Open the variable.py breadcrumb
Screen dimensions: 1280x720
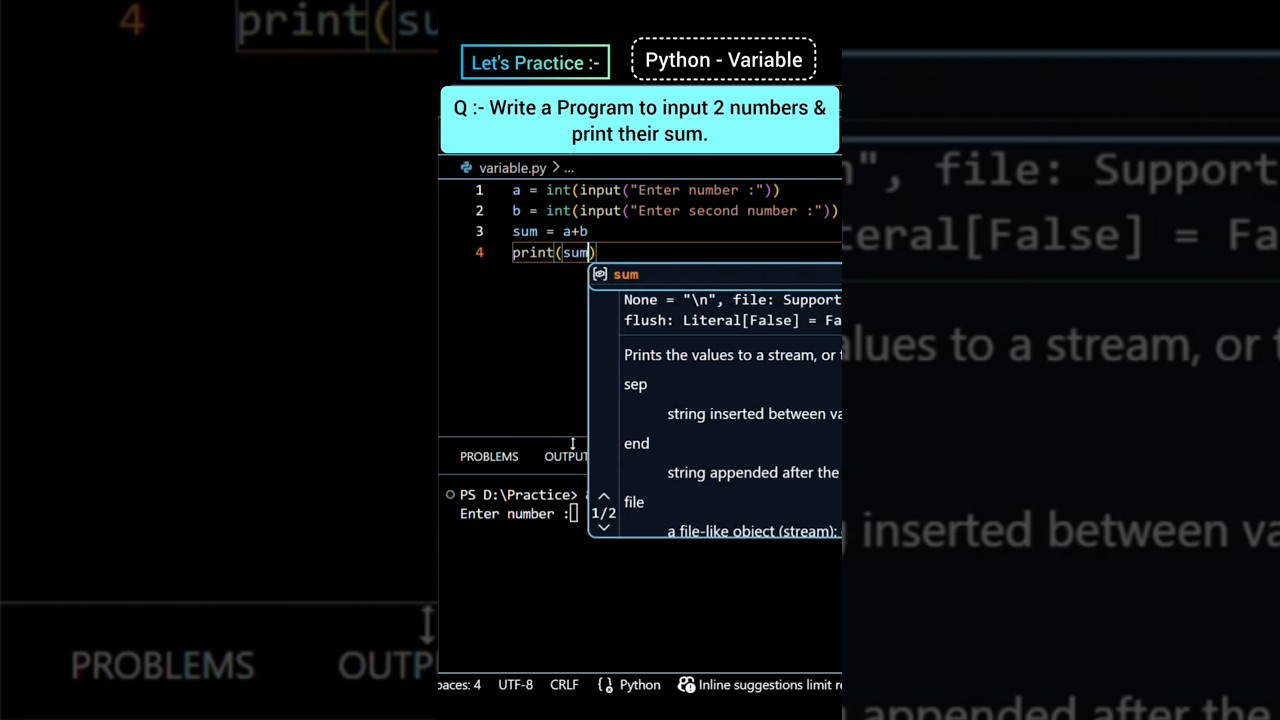pyautogui.click(x=512, y=168)
